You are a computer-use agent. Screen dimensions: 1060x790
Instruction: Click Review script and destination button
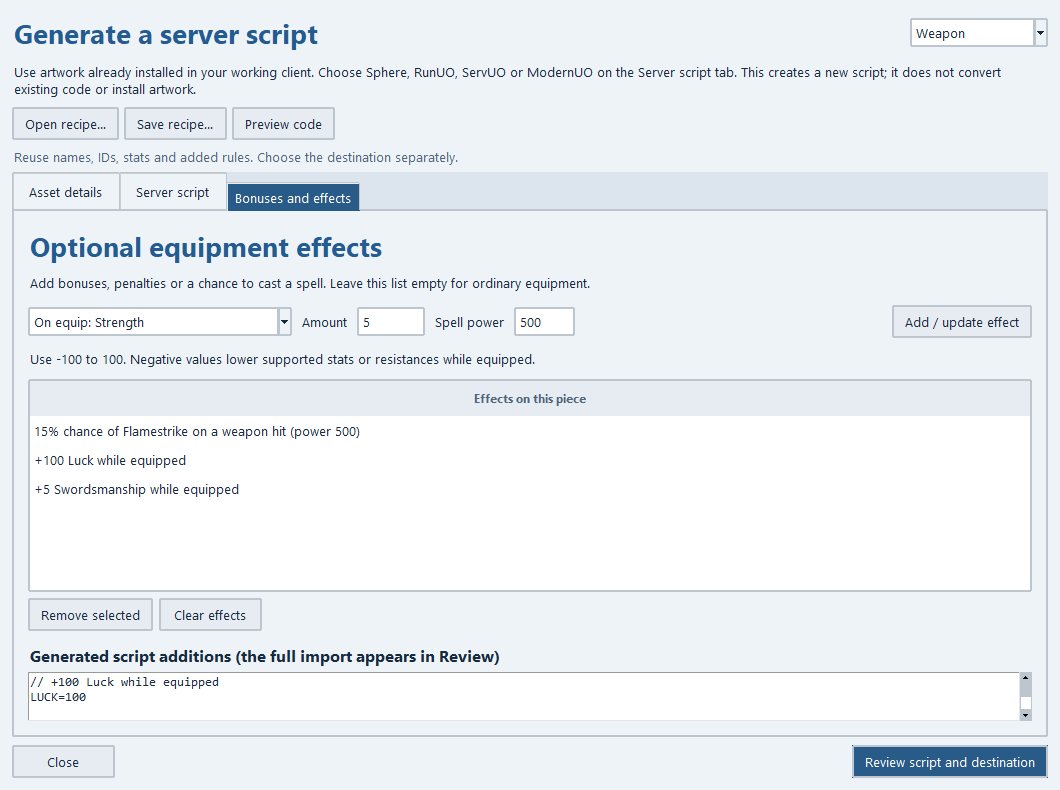click(949, 762)
